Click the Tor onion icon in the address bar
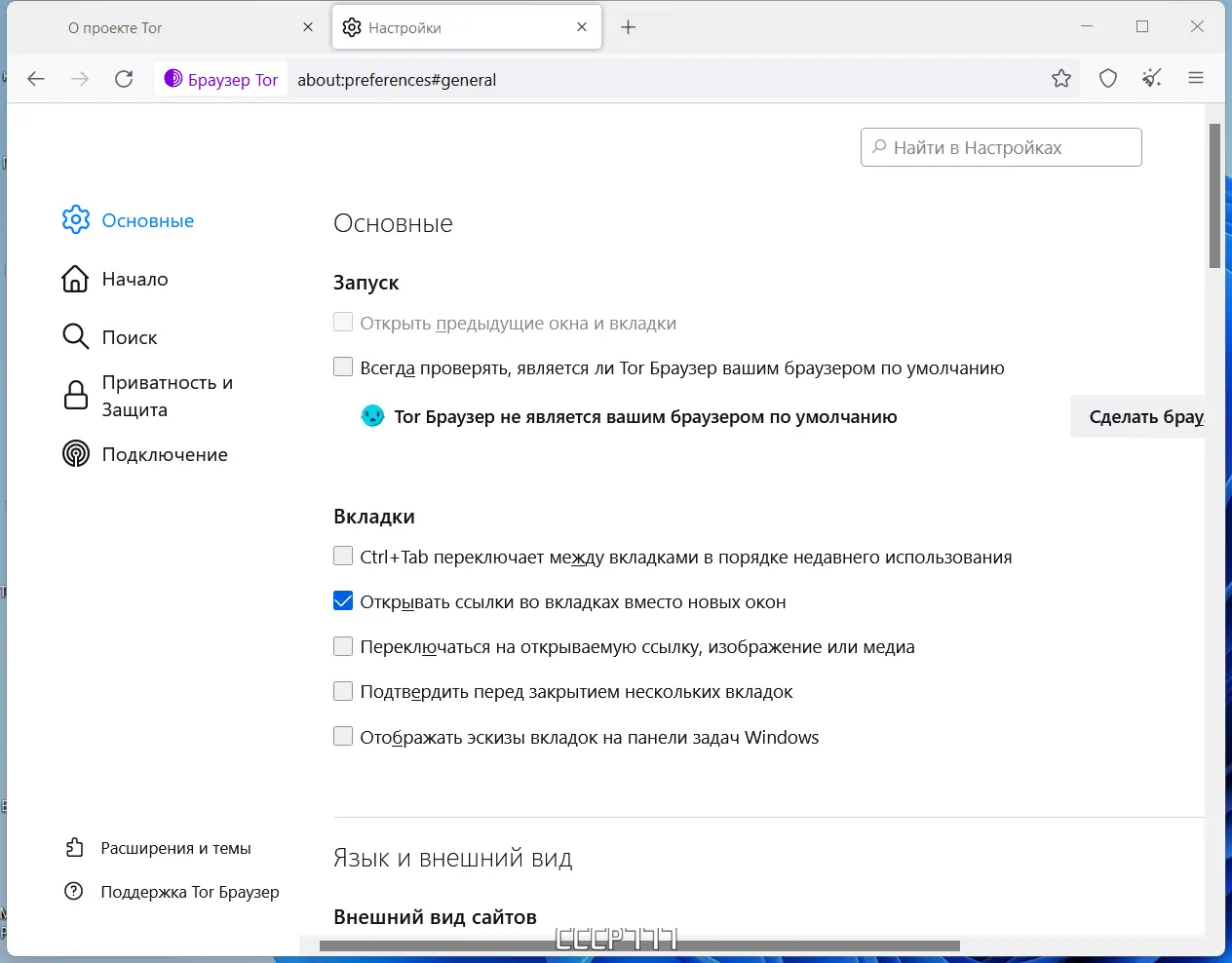The width and height of the screenshot is (1232, 963). point(173,79)
